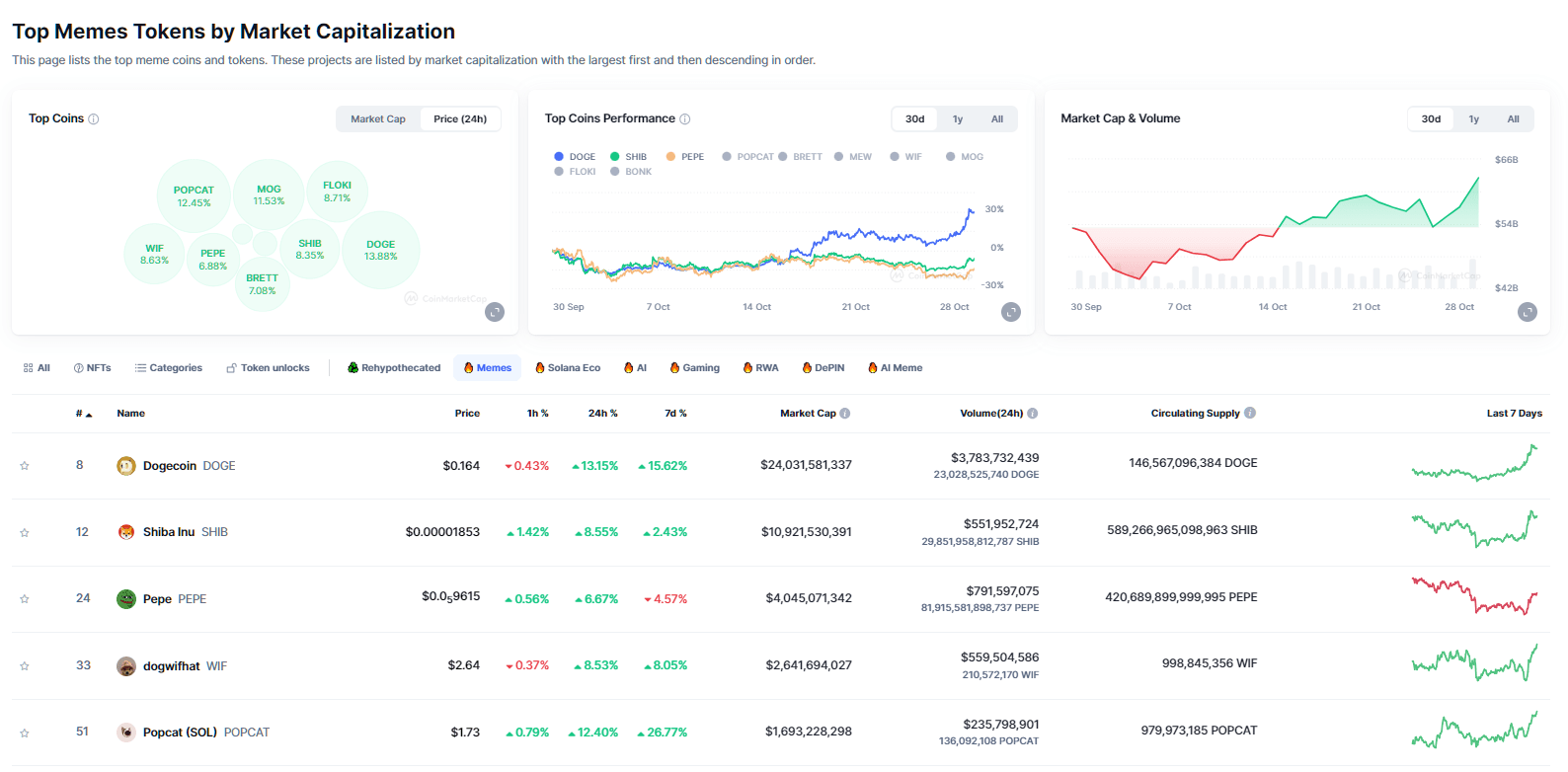Image resolution: width=1568 pixels, height=772 pixels.
Task: Select the AI category tab
Action: (x=635, y=368)
